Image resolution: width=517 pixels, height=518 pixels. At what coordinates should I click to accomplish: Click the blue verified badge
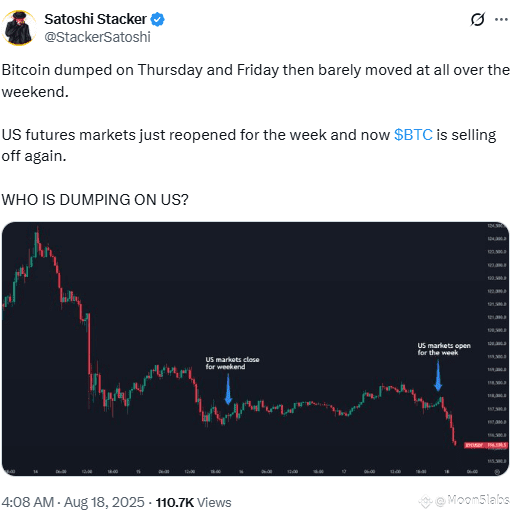[157, 19]
